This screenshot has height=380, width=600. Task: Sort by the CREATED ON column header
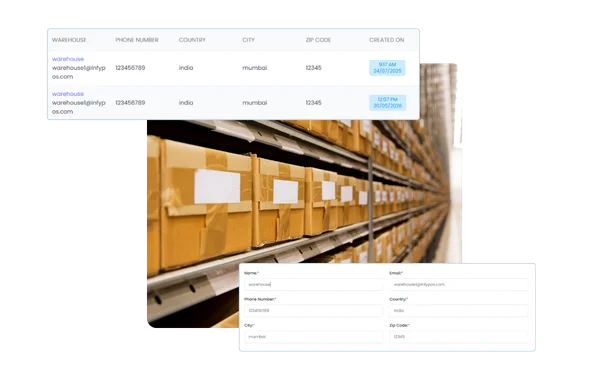pos(386,40)
